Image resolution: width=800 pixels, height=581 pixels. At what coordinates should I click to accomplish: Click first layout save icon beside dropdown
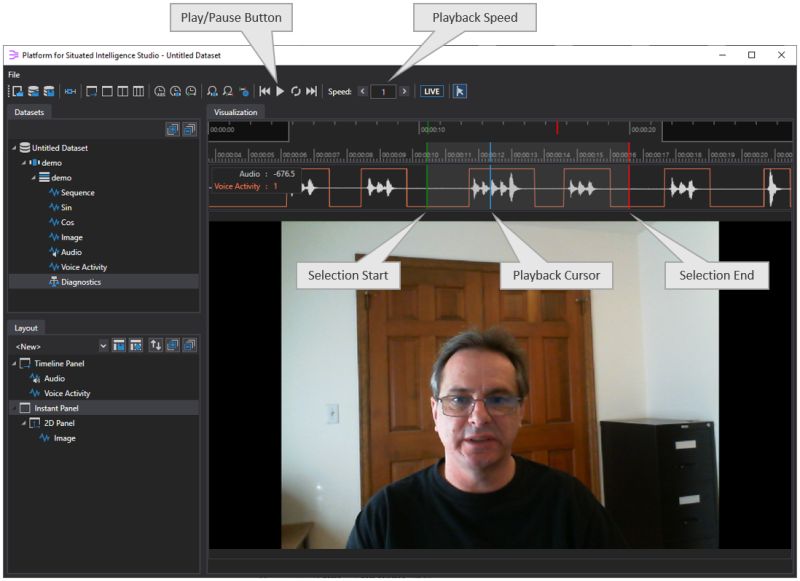119,345
